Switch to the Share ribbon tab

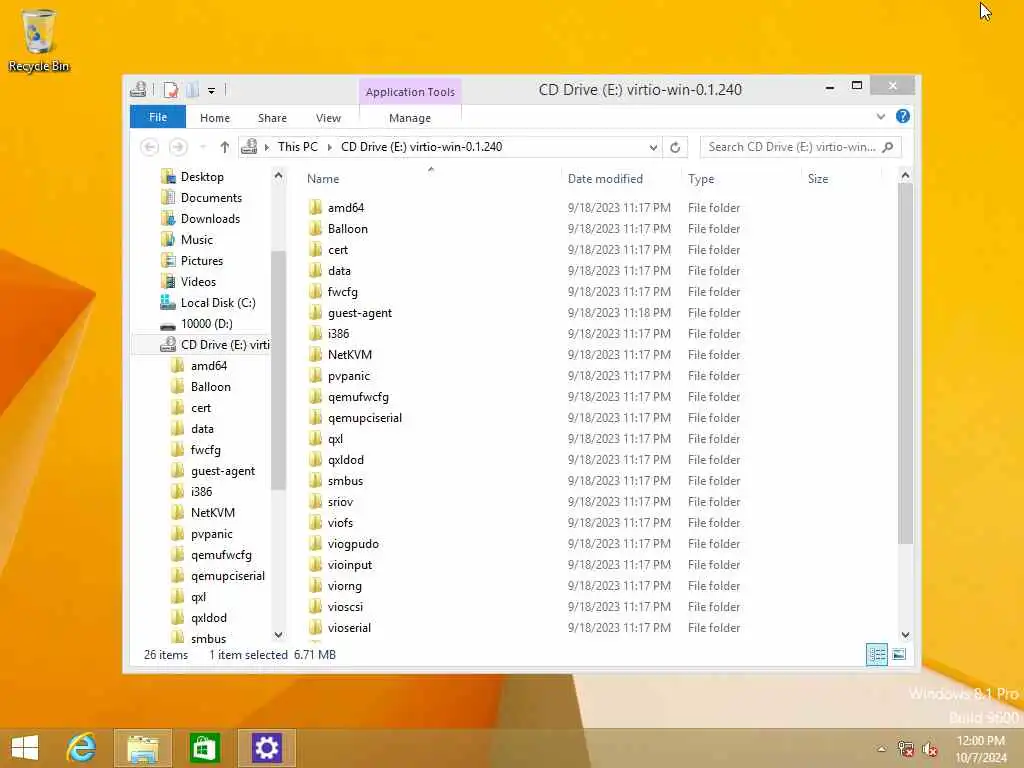point(272,118)
